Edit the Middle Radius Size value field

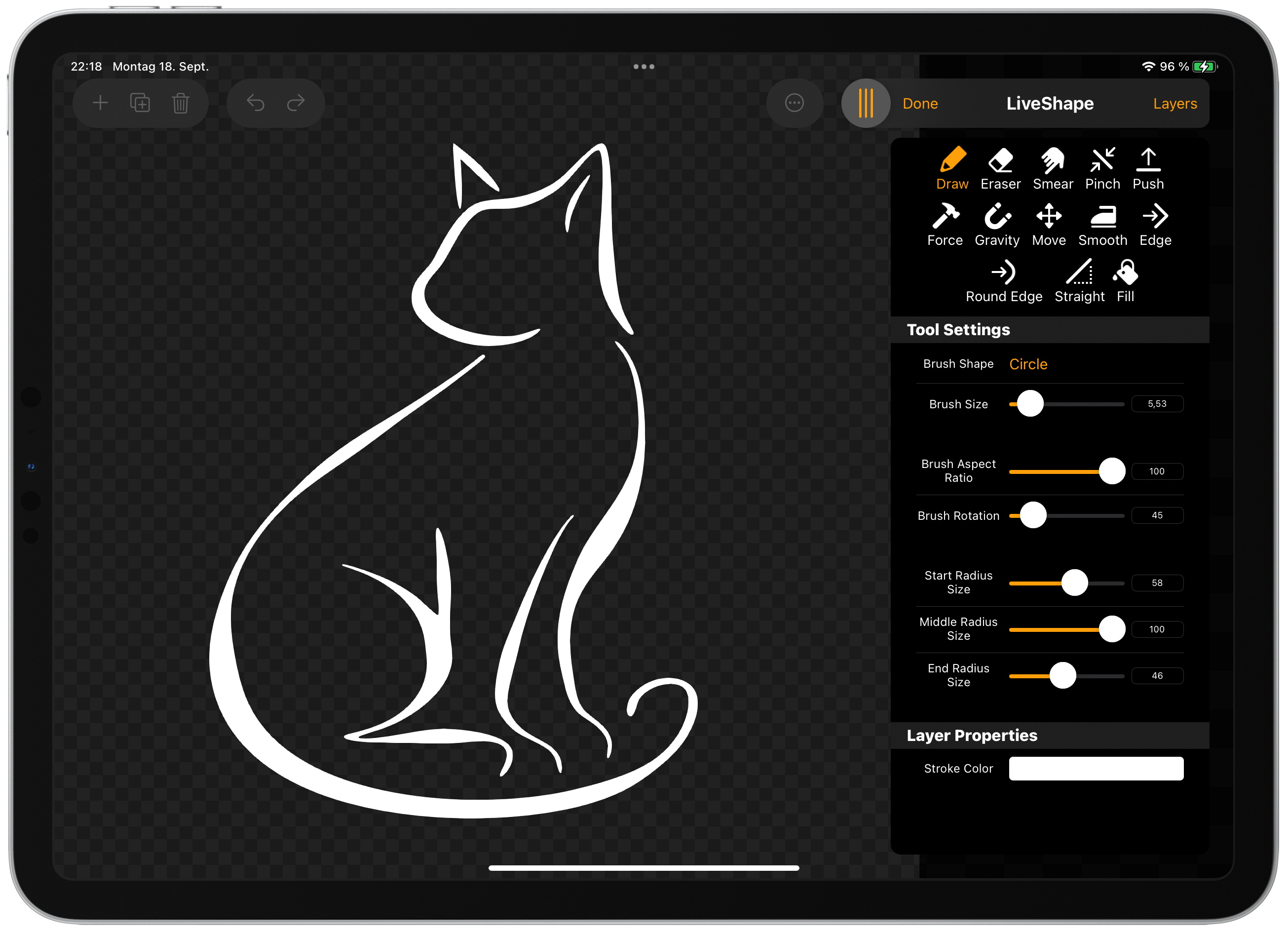(1157, 629)
